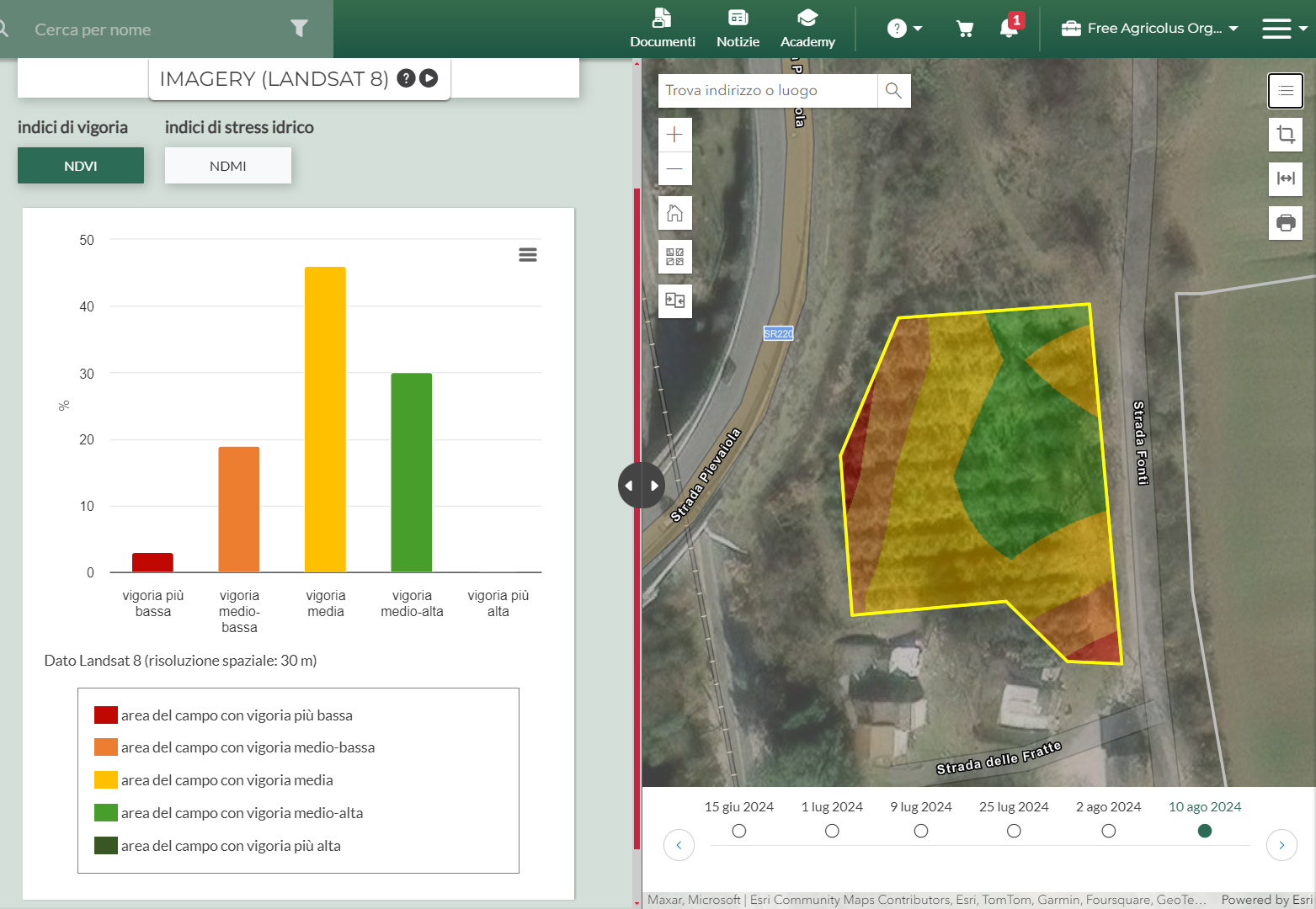Activate the measure distance tool
Viewport: 1316px width, 909px height.
coord(1286,178)
